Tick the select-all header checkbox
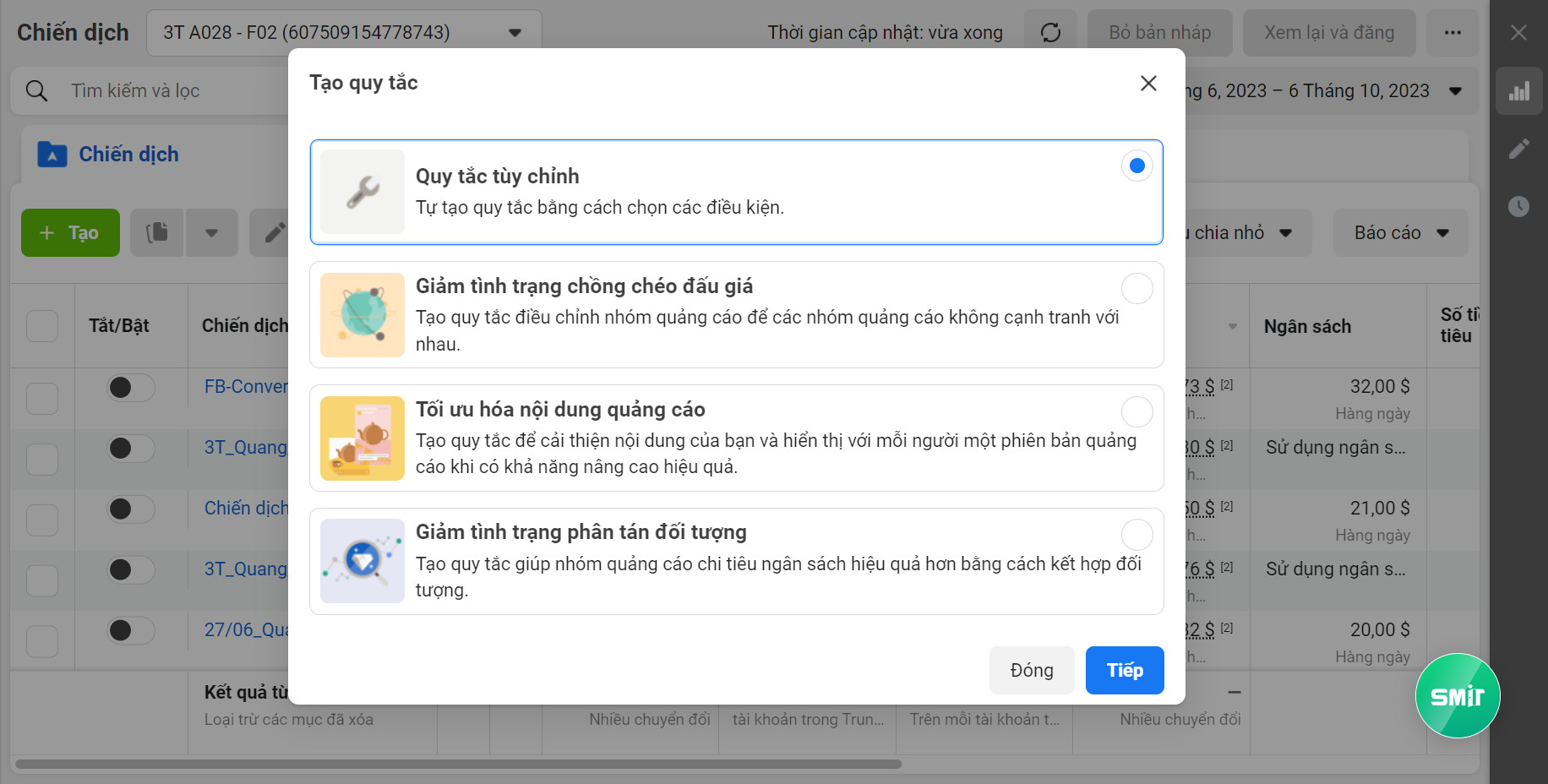 tap(42, 326)
